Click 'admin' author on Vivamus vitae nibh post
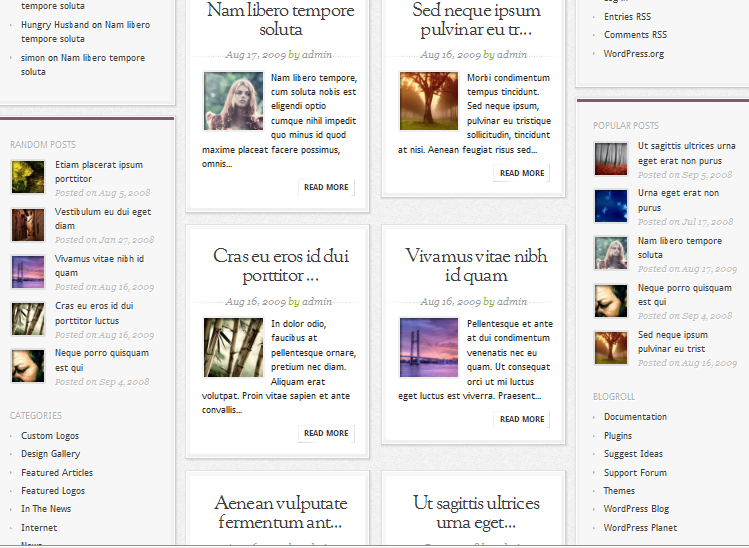749x548 pixels. (512, 301)
